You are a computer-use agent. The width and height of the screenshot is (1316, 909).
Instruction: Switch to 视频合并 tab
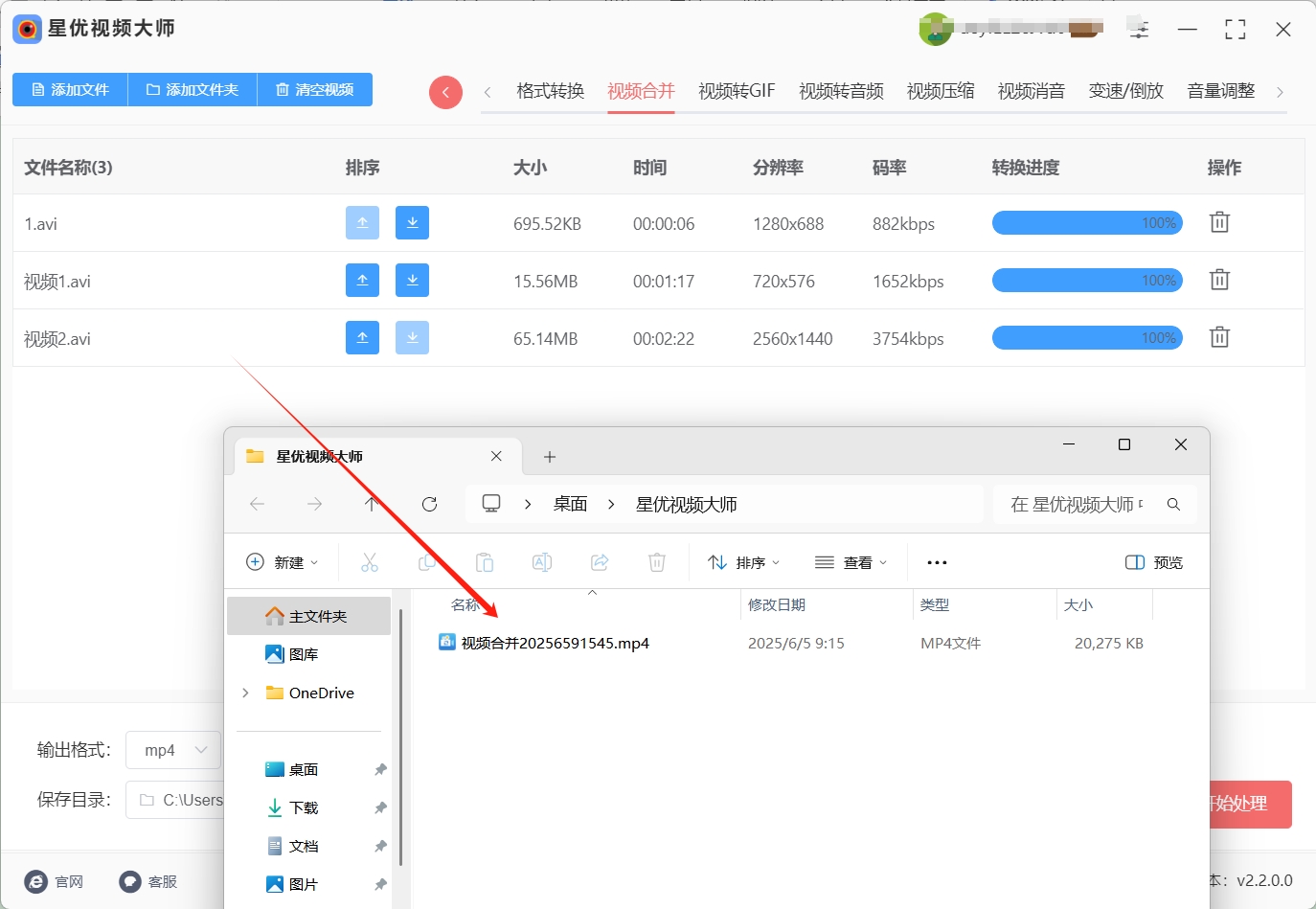pos(641,91)
